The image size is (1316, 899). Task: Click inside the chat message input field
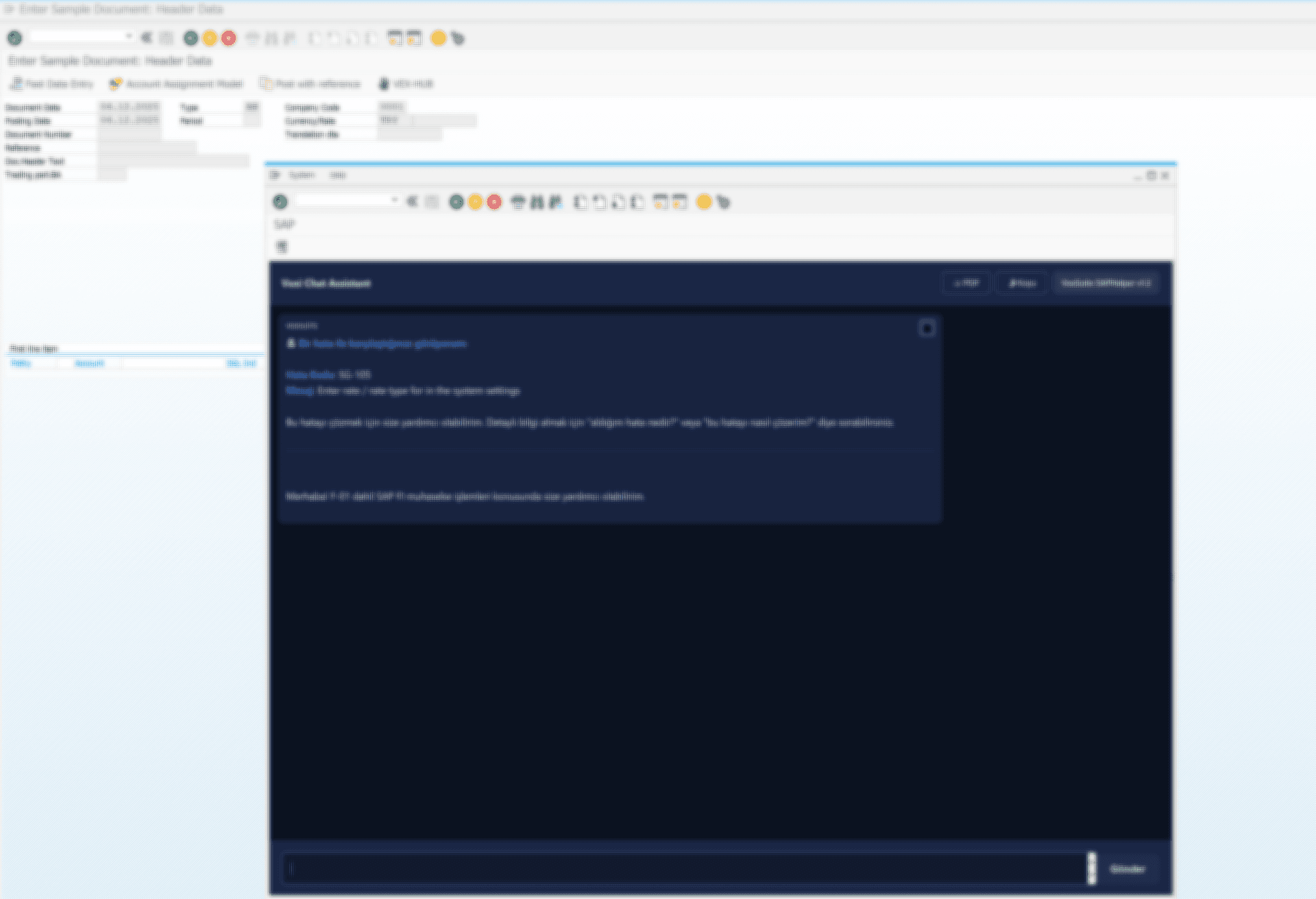[x=685, y=868]
